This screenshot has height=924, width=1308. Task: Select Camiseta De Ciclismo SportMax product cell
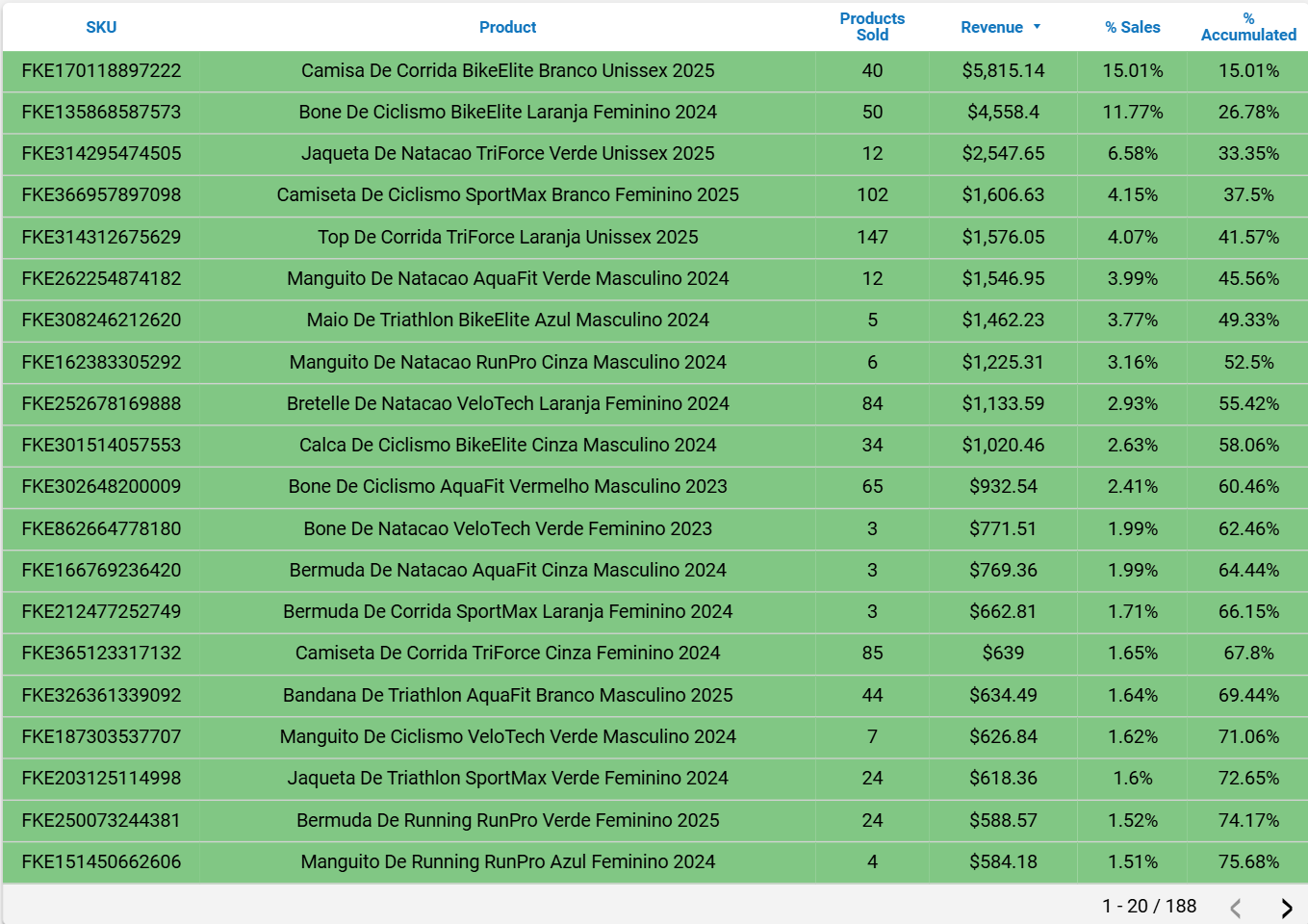507,194
